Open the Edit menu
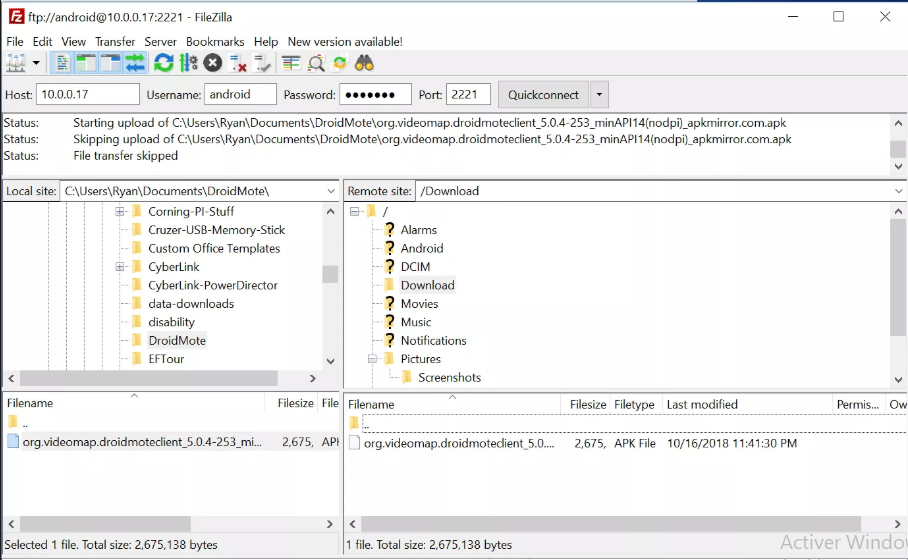 pyautogui.click(x=42, y=42)
